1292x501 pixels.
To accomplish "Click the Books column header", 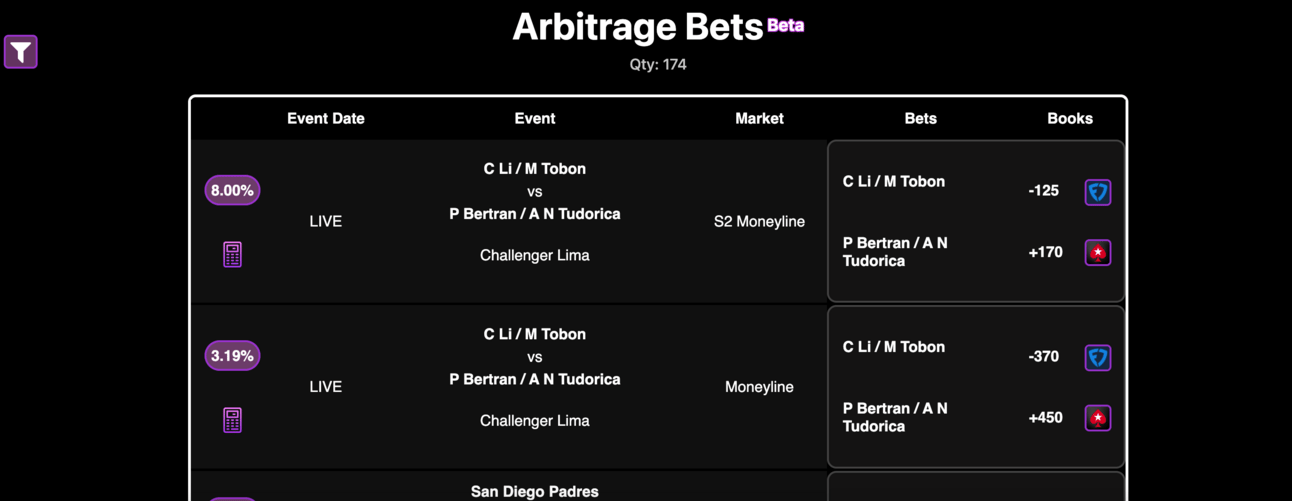I will [x=1070, y=118].
